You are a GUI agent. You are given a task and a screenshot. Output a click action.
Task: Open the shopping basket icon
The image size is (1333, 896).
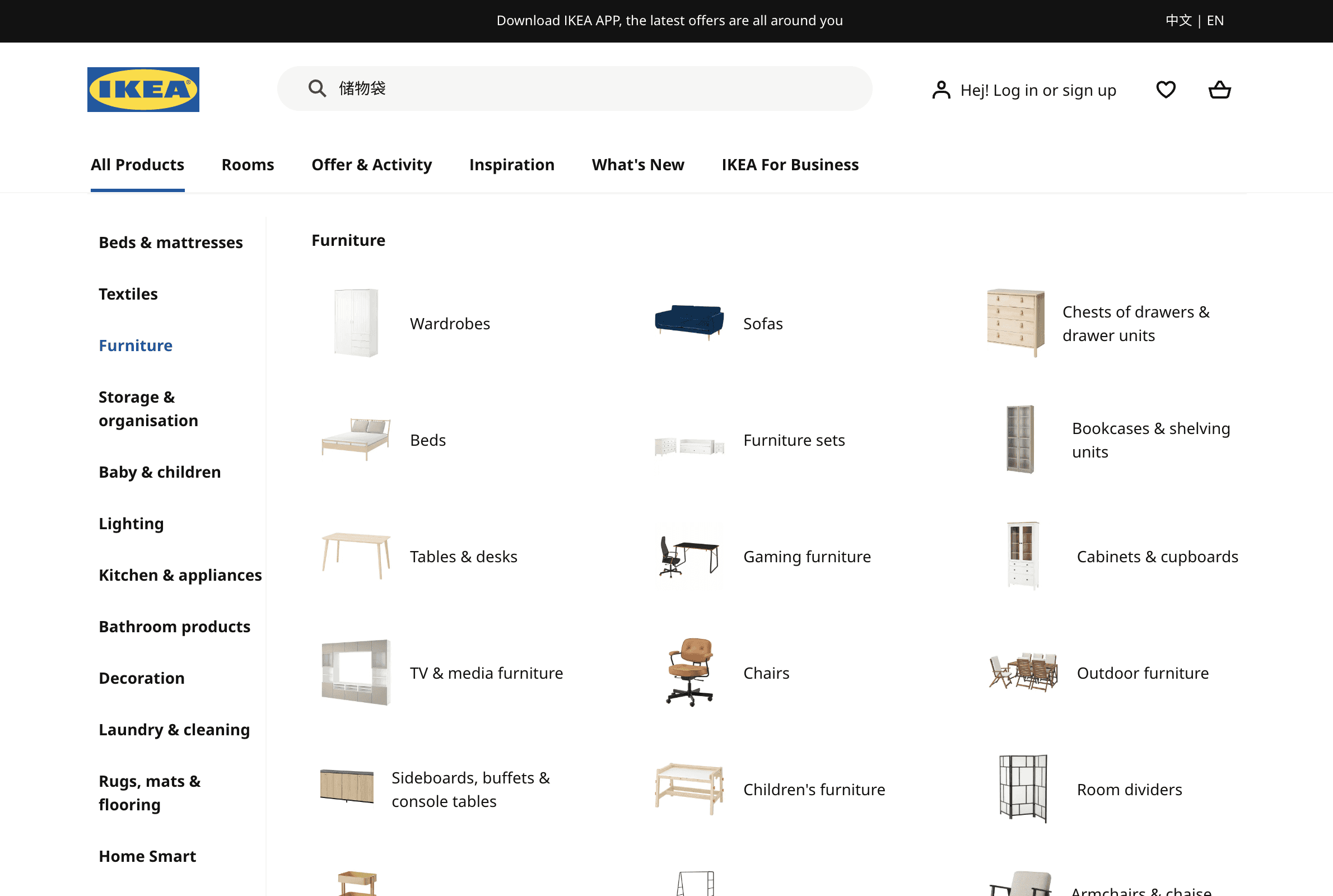(x=1219, y=90)
